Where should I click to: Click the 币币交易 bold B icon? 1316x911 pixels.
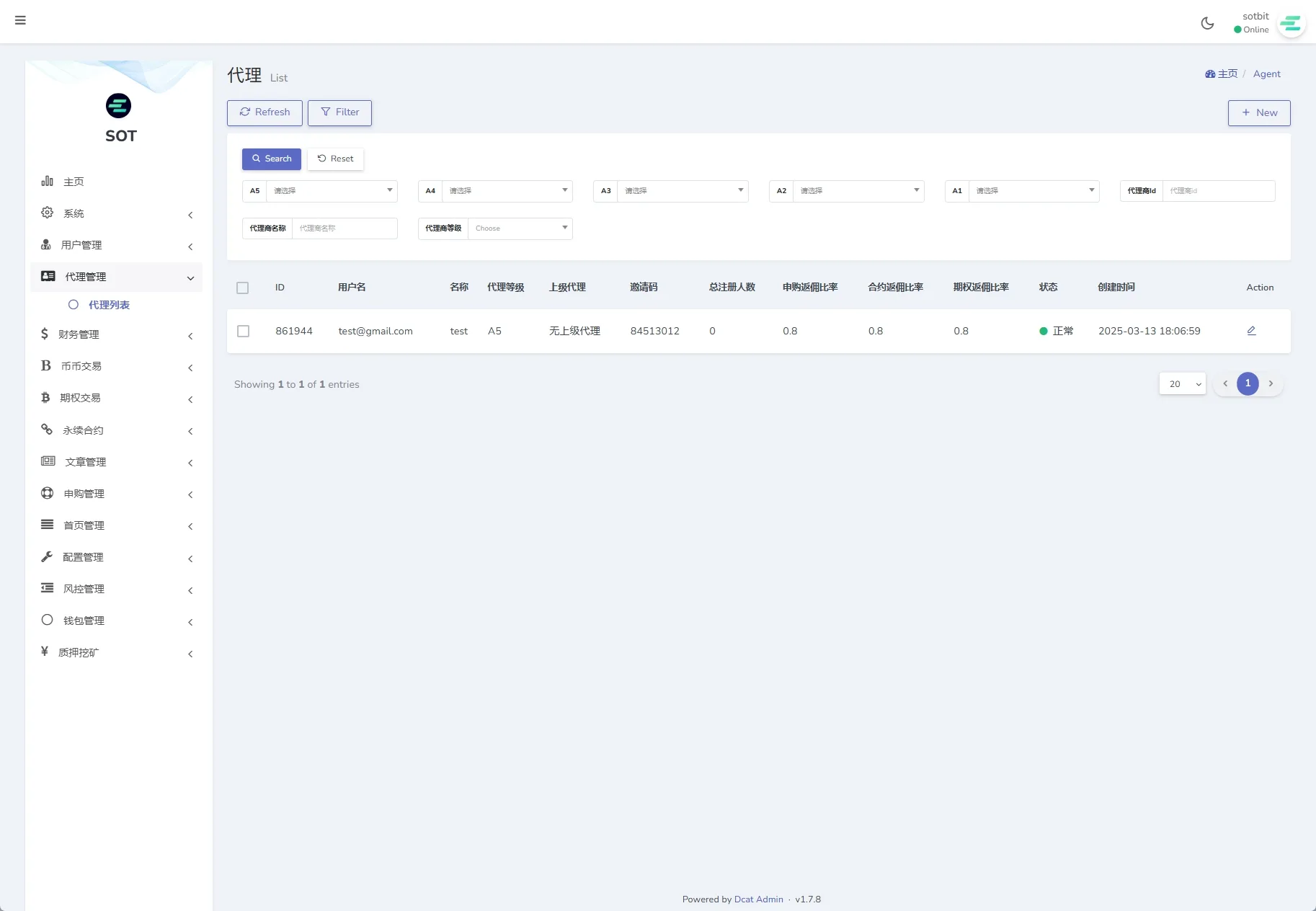[x=46, y=365]
